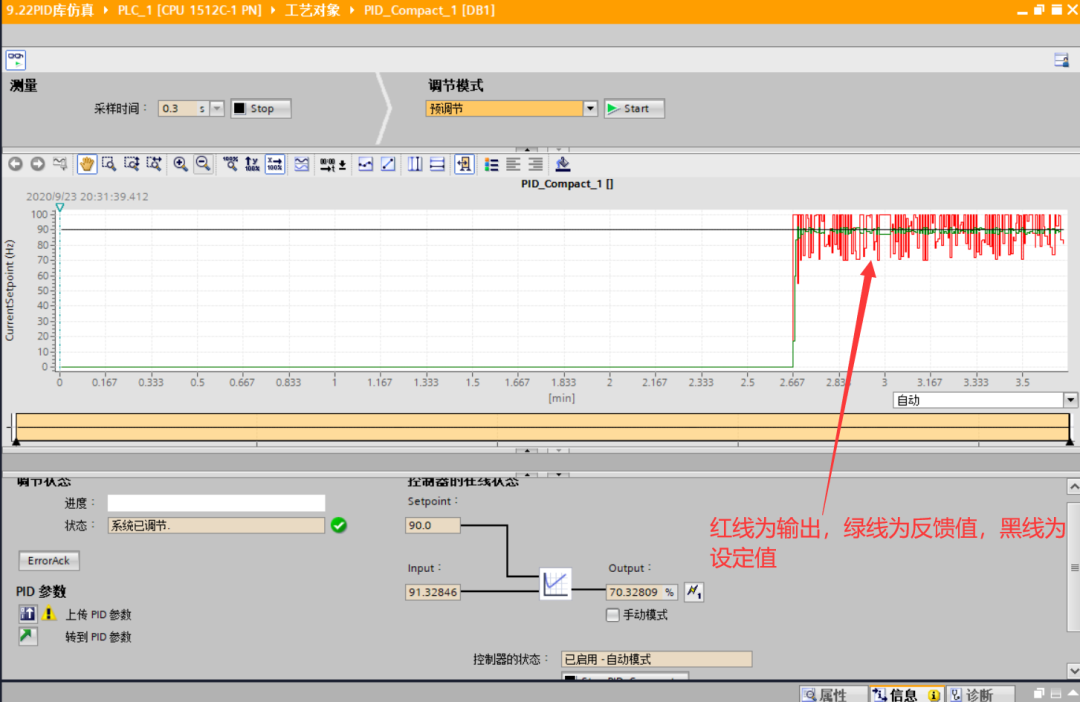Click the Setpoint value 90.0 field
This screenshot has width=1080, height=702.
coord(433,525)
